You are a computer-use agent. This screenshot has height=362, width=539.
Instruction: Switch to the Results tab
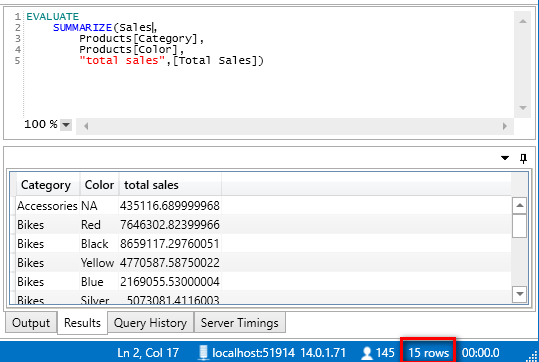click(82, 322)
